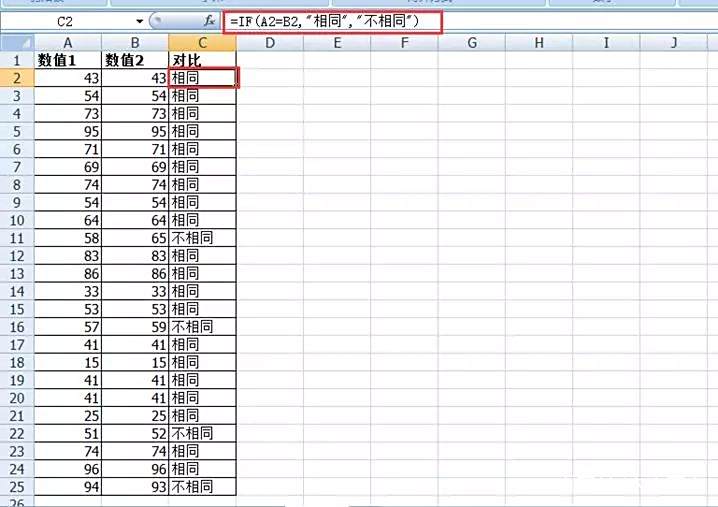Viewport: 718px width, 507px height.
Task: Select row 2 header
Action: click(x=17, y=78)
